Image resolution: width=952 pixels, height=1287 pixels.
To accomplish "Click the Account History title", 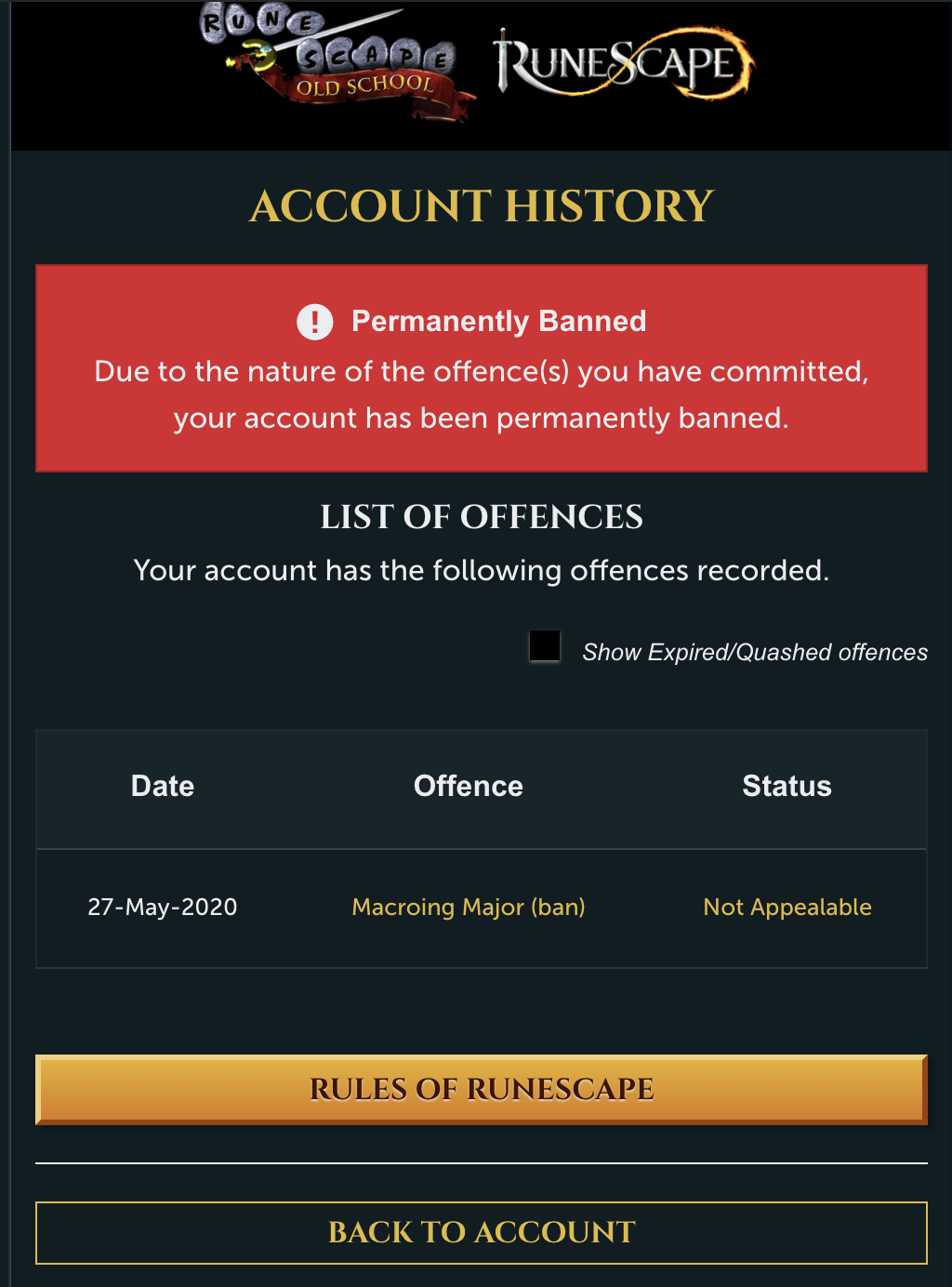I will [482, 206].
